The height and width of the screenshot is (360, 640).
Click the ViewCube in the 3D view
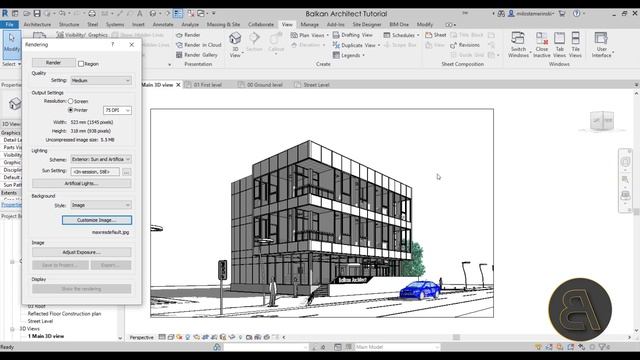[602, 121]
